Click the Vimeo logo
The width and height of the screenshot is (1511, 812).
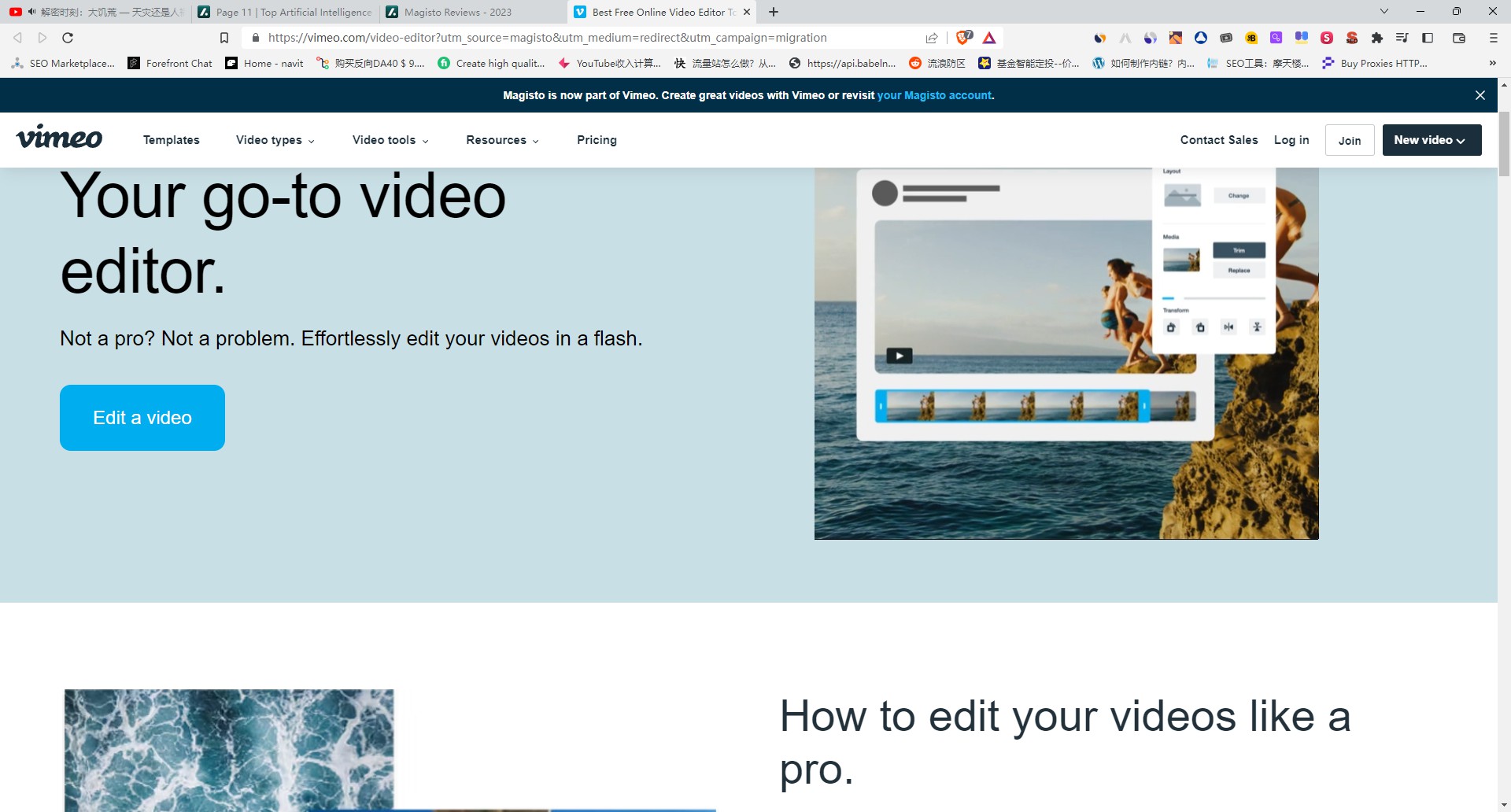coord(59,138)
